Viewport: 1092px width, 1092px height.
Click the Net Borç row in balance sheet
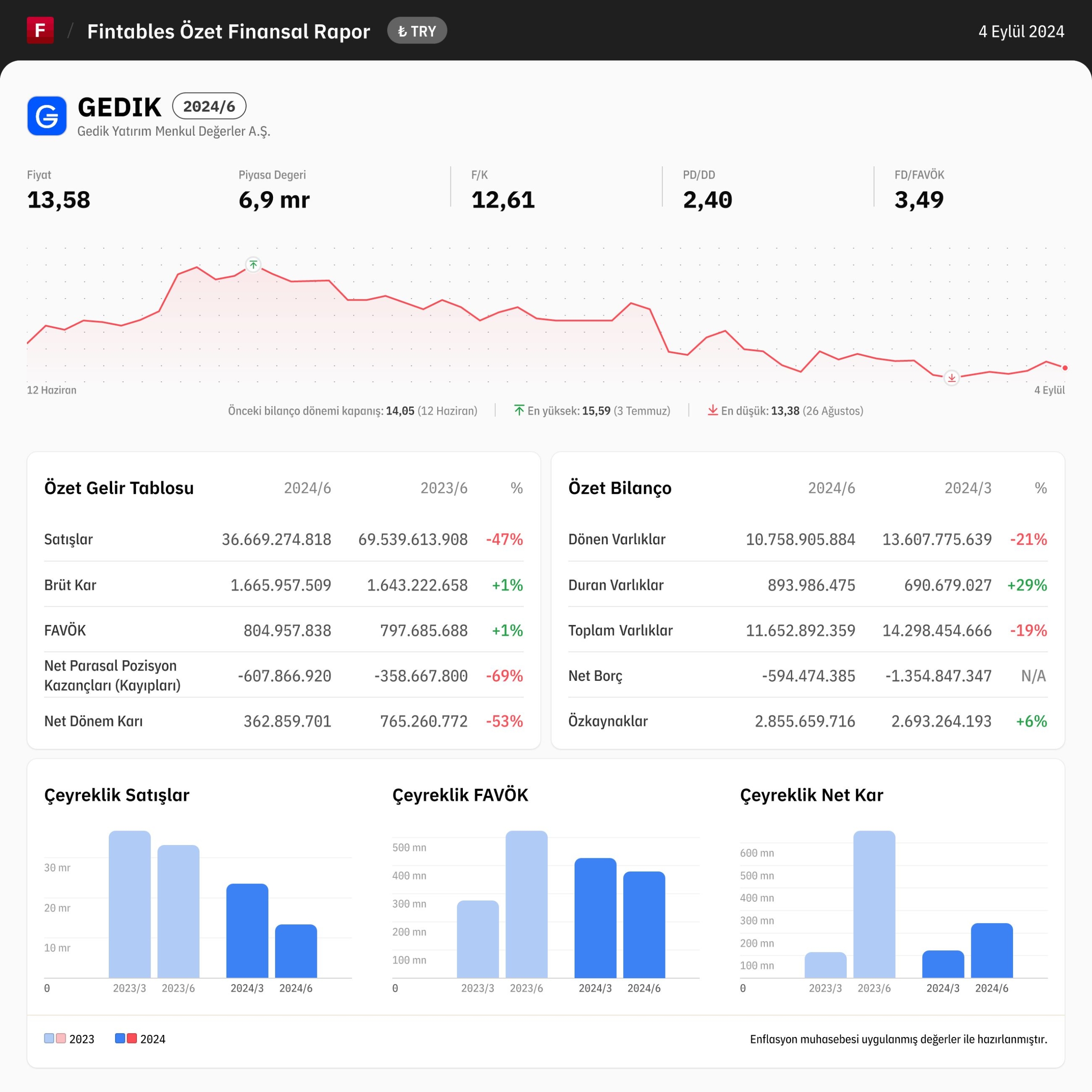[807, 675]
